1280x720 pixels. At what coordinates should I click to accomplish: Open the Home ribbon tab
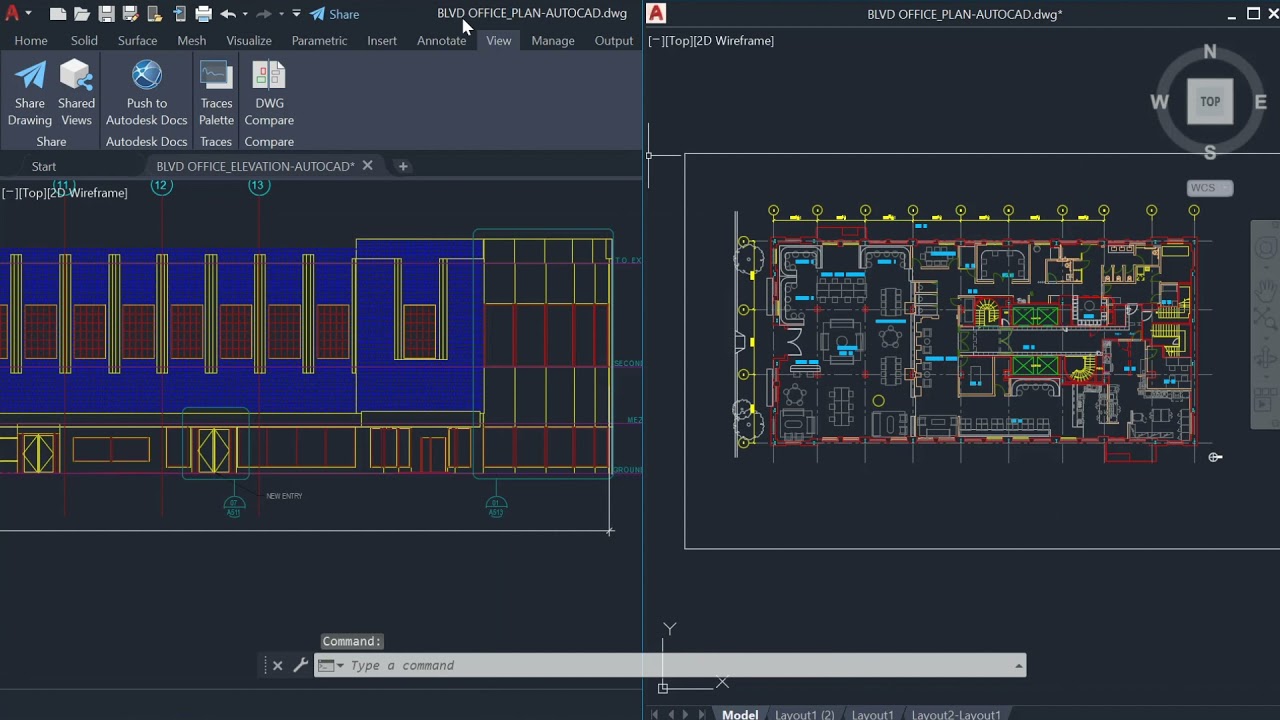click(x=31, y=41)
